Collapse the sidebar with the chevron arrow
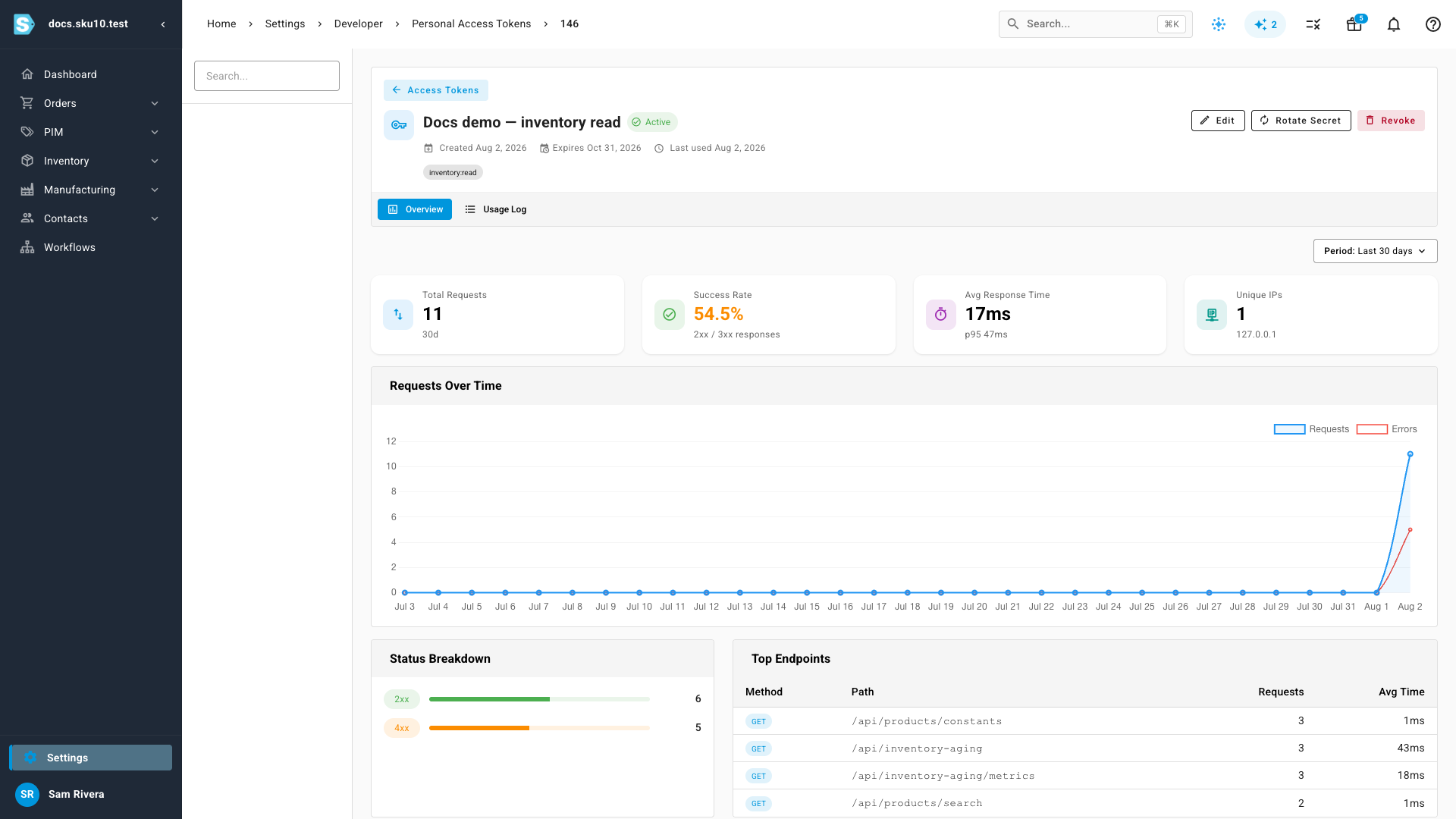This screenshot has width=1456, height=819. click(163, 24)
